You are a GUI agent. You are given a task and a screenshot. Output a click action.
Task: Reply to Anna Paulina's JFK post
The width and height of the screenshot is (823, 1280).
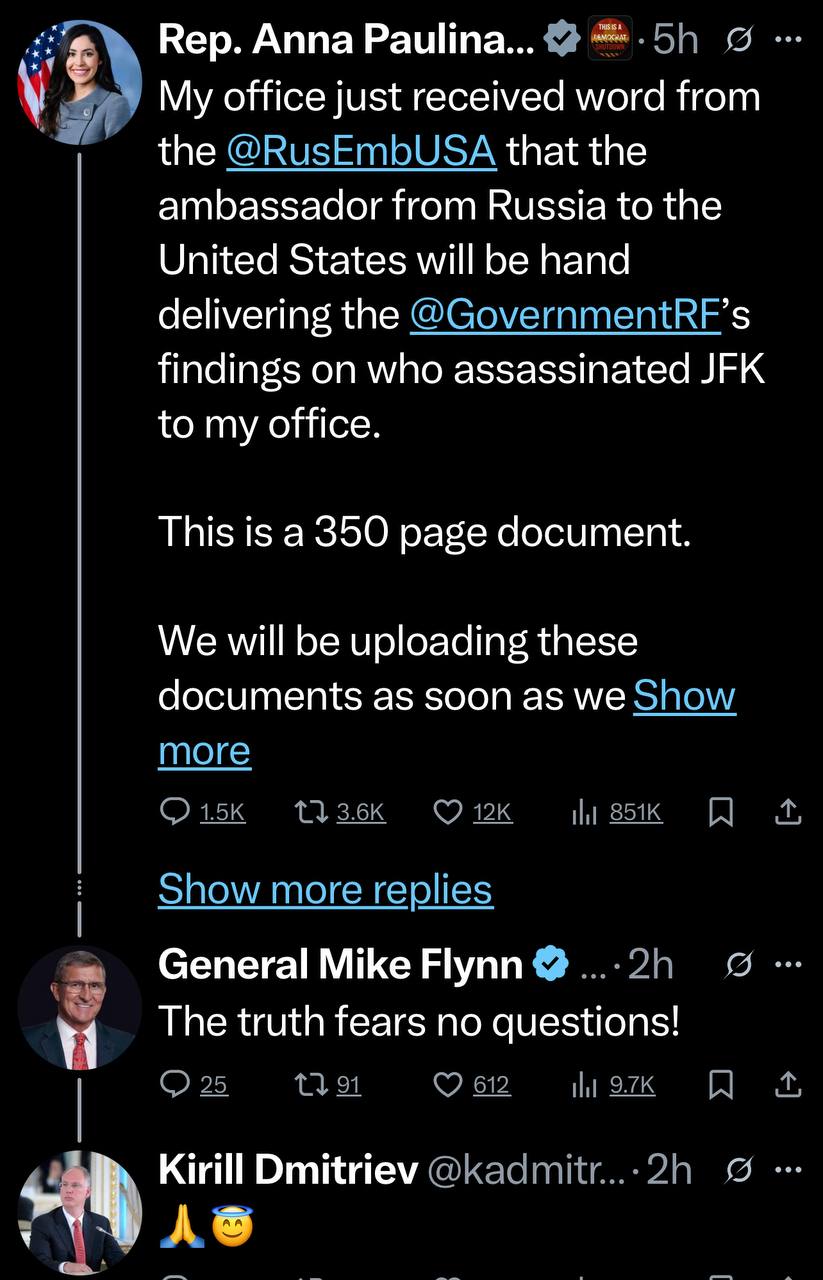[178, 813]
